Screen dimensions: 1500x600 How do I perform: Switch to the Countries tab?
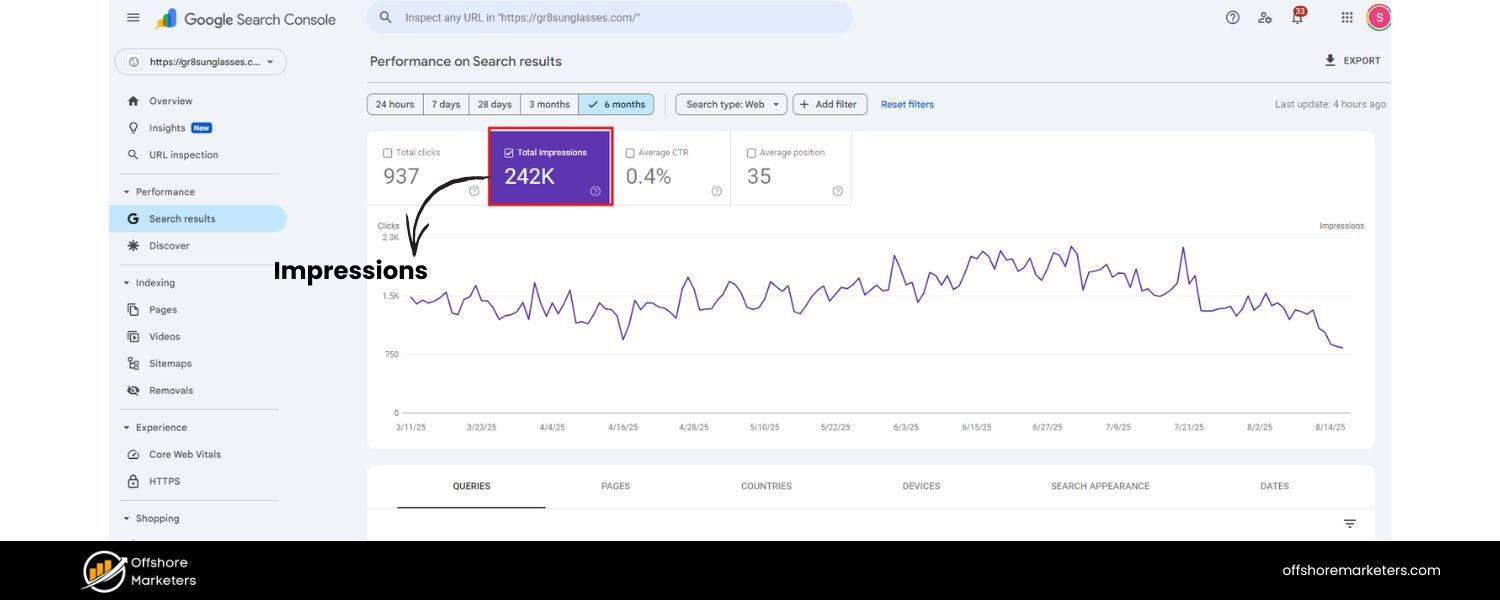pos(767,485)
